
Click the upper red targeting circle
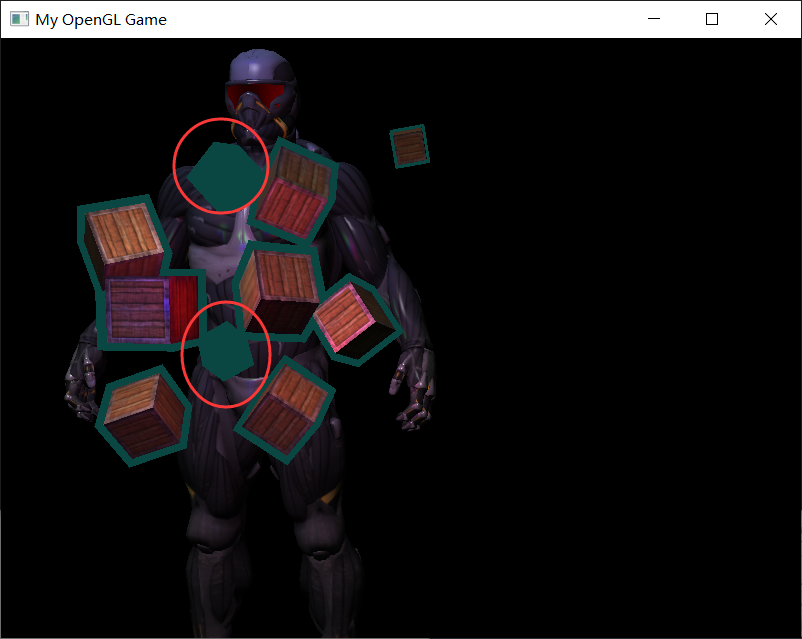coord(220,165)
